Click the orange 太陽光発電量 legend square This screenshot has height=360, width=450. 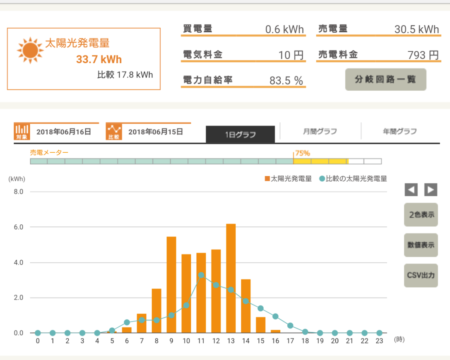[x=267, y=179]
